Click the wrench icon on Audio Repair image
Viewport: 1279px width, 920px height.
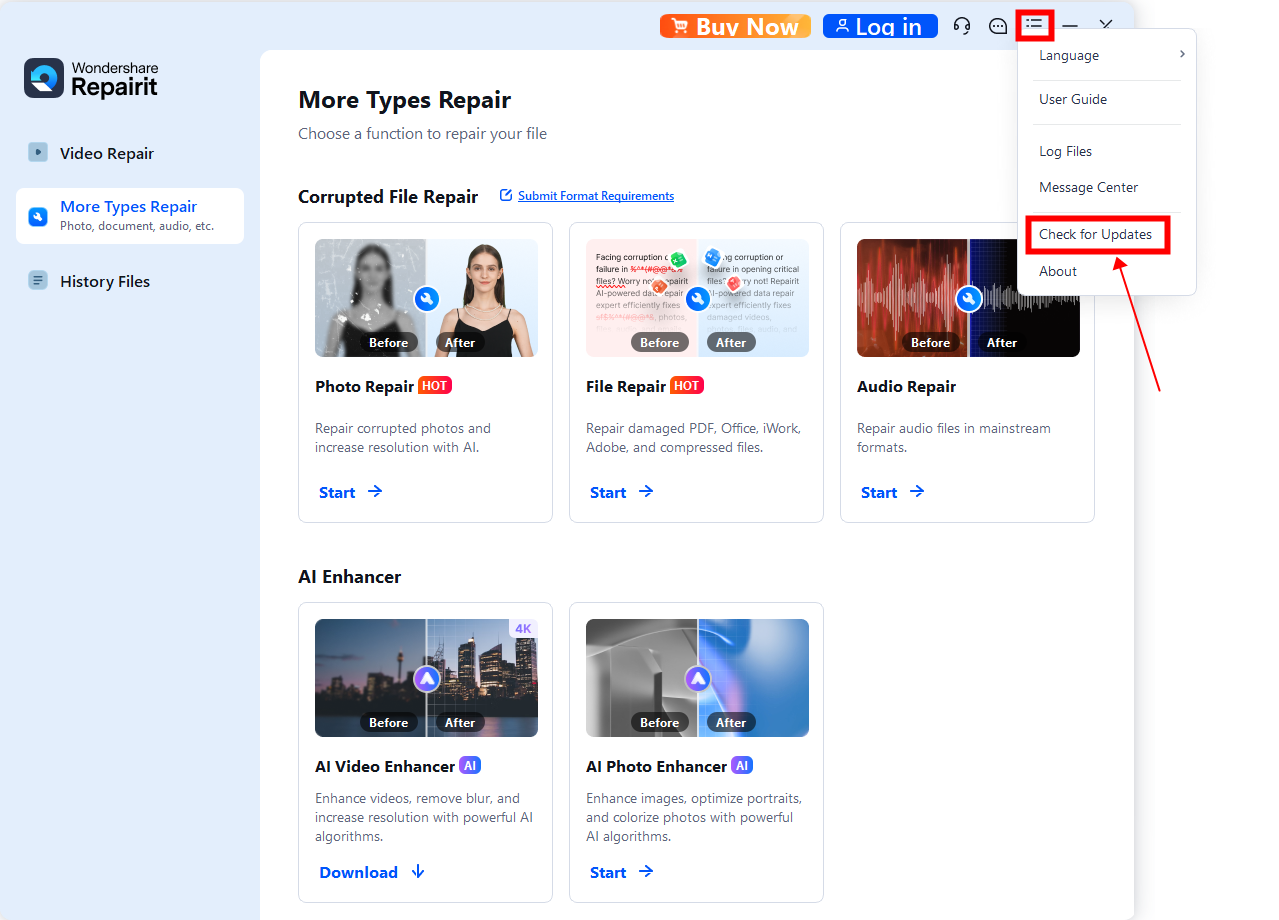(x=968, y=299)
